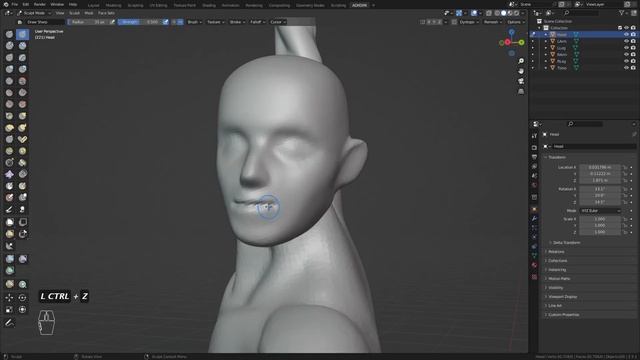Open the Tool properties tab icon
The width and height of the screenshot is (640, 360).
point(534,136)
